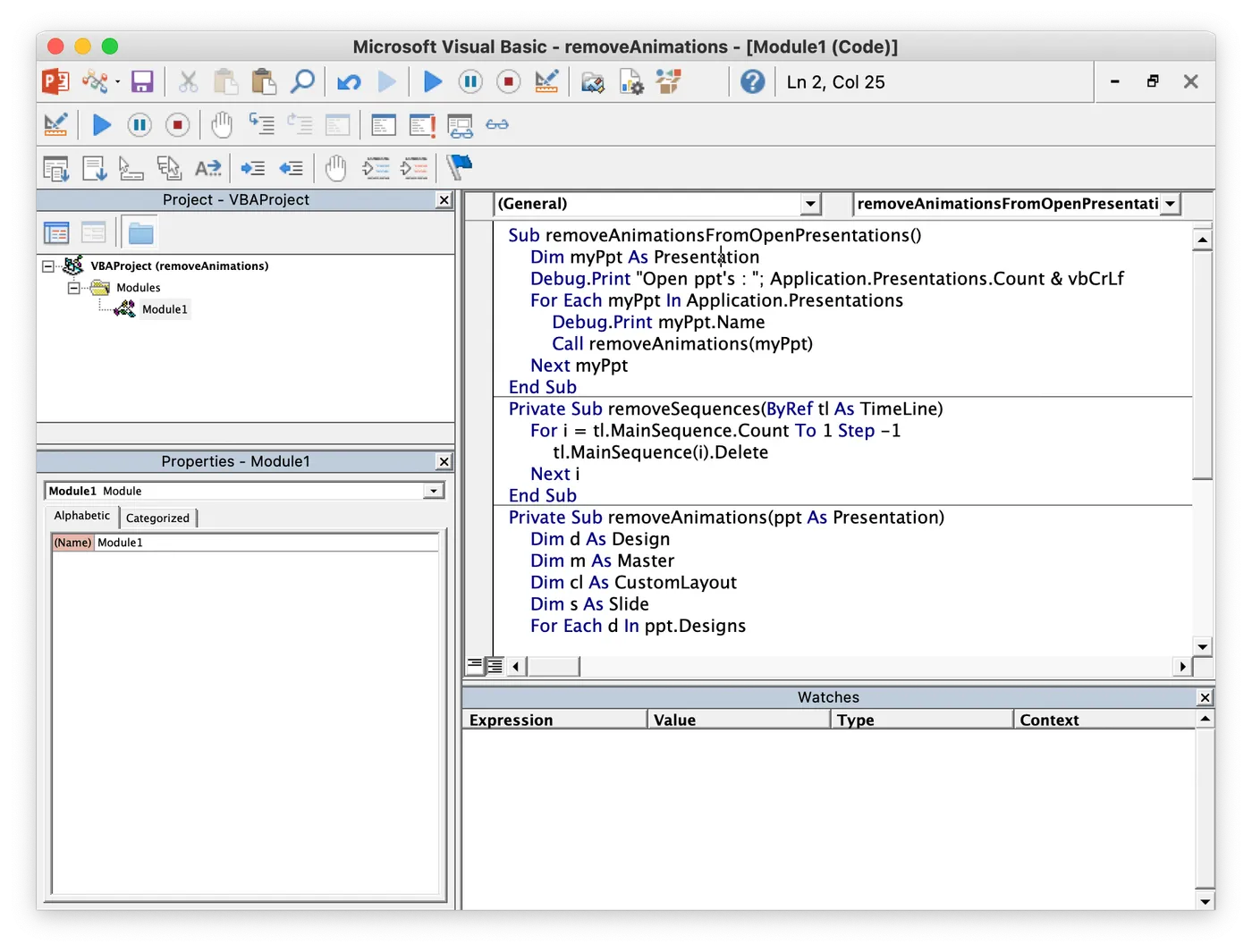This screenshot has height=952, width=1252.
Task: Click Toggle Folders in Project panel
Action: [140, 234]
